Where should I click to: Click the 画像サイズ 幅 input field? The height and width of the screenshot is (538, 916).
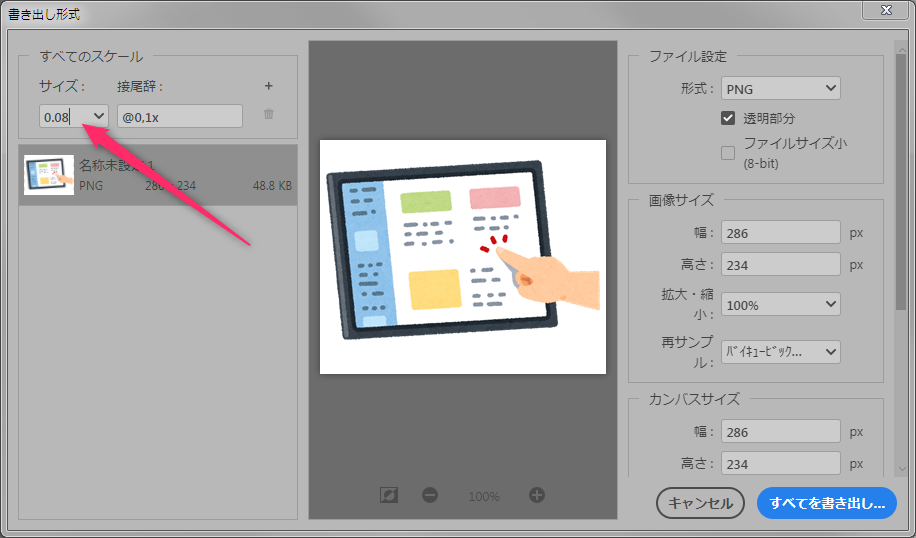click(x=780, y=233)
